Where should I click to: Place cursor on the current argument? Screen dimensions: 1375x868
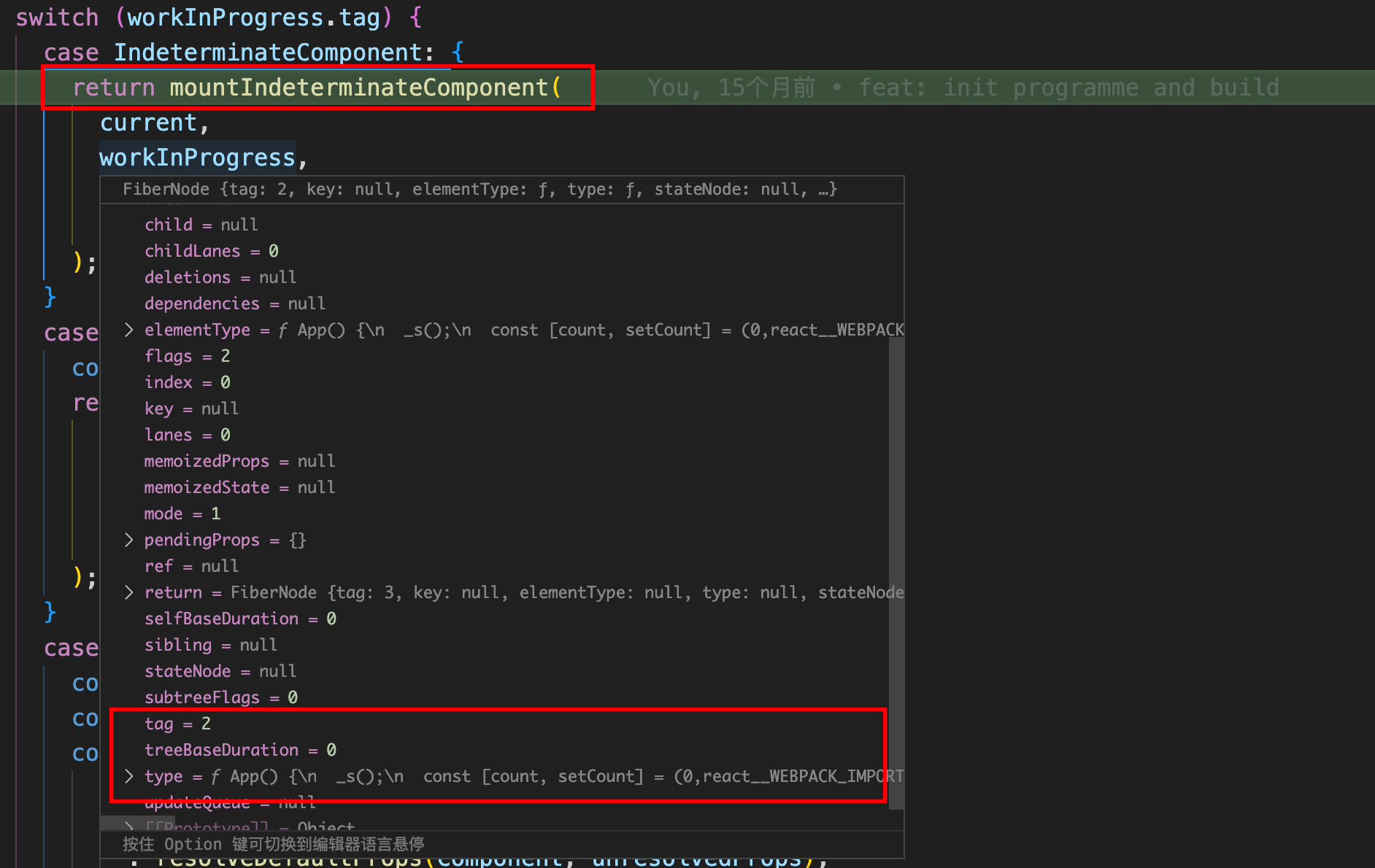(148, 123)
